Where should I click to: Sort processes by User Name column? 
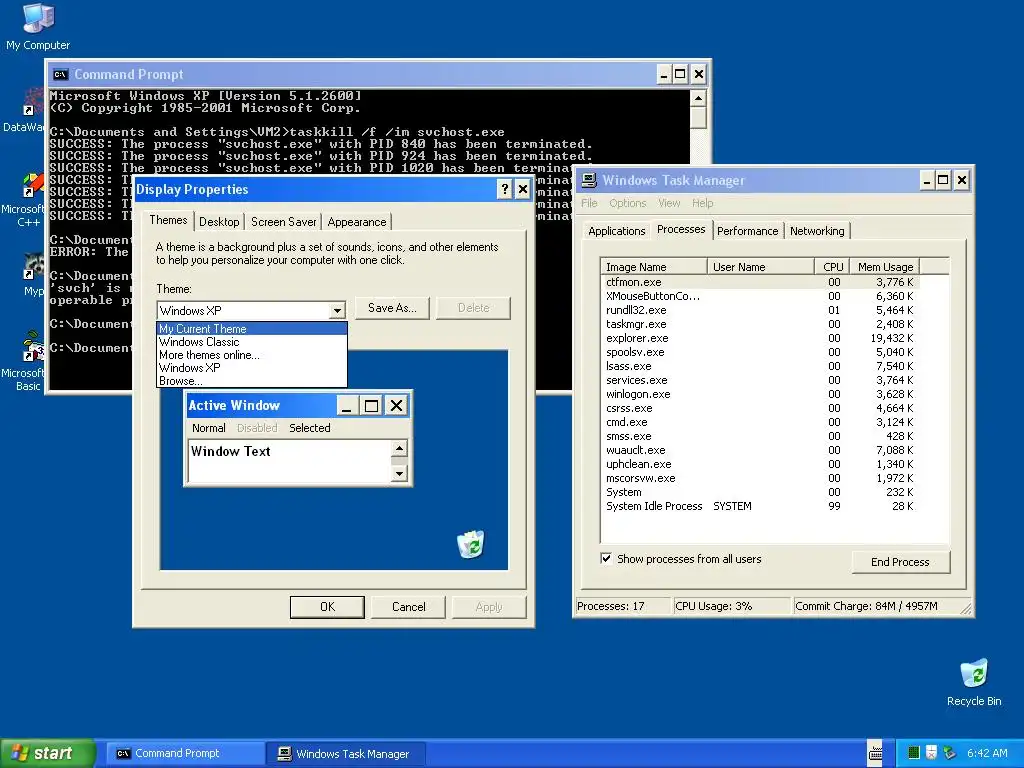point(761,266)
